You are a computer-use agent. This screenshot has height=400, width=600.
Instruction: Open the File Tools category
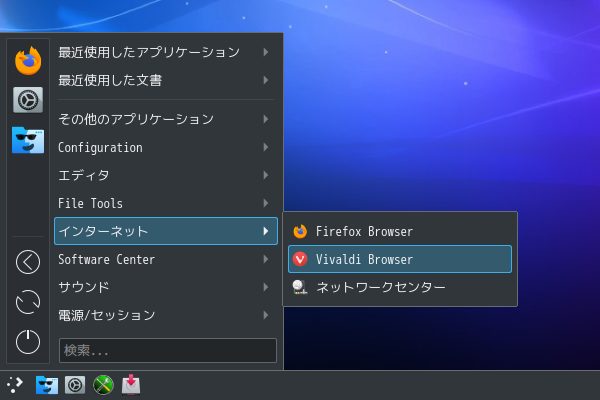pos(166,203)
